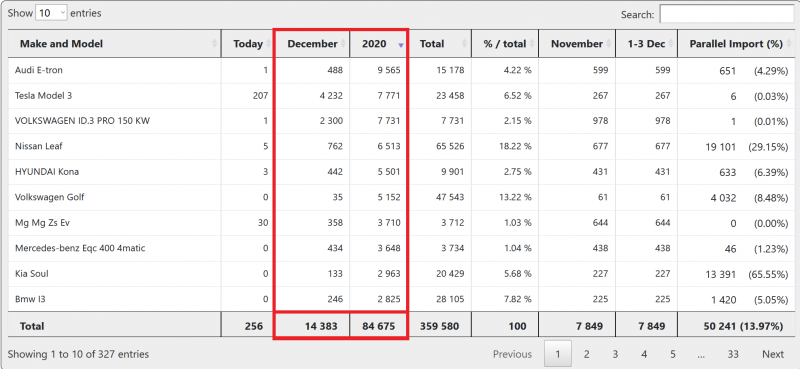Select current page 1 button

click(558, 354)
